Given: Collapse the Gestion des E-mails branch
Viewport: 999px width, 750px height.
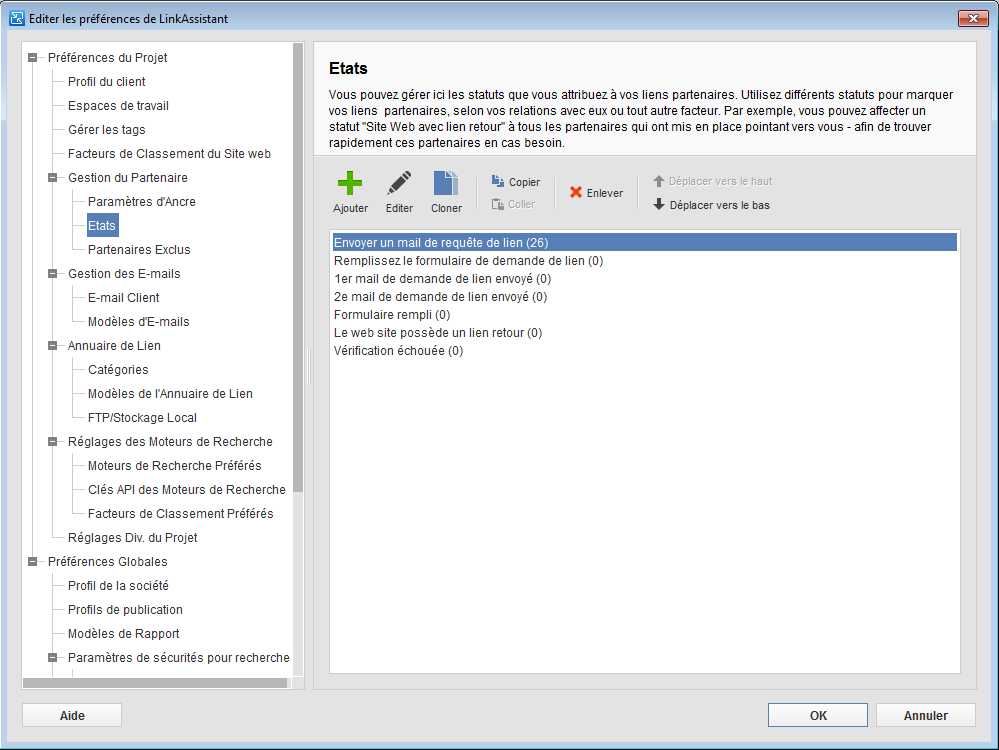Looking at the screenshot, I should pyautogui.click(x=53, y=274).
